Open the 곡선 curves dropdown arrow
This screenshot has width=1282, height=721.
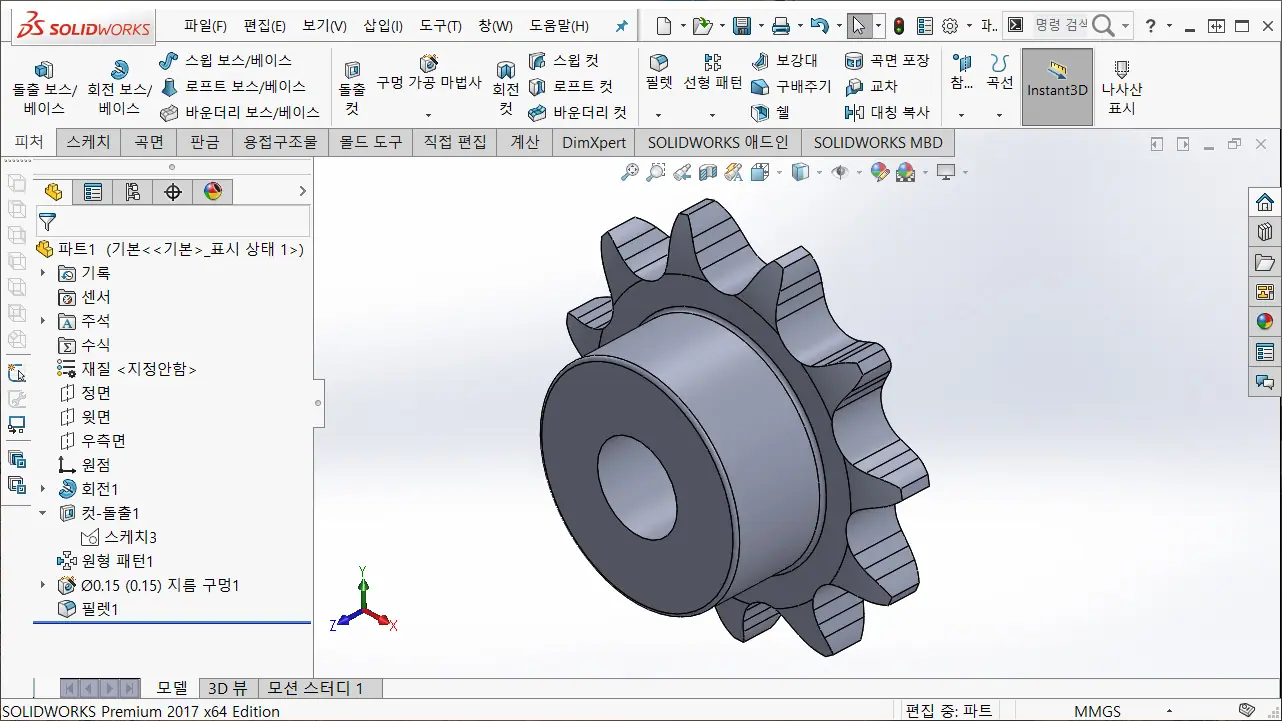click(x=999, y=114)
